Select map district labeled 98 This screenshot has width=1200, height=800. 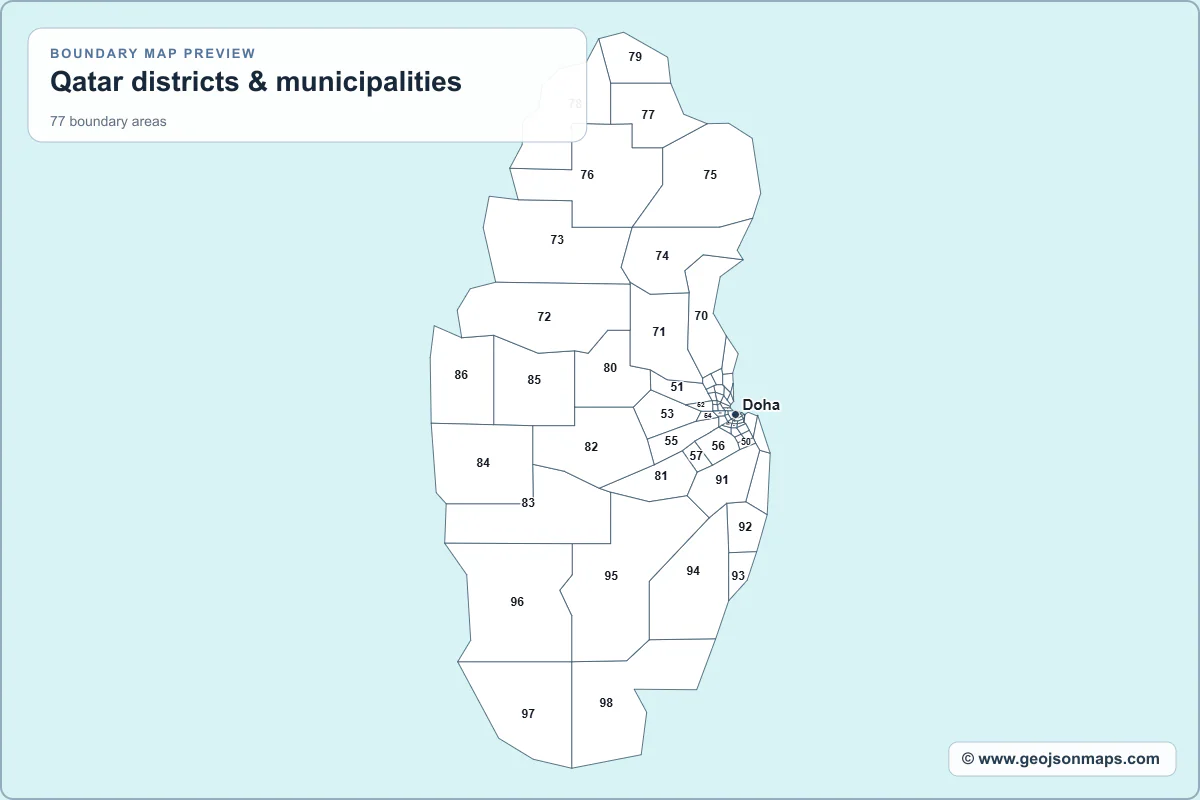click(606, 703)
